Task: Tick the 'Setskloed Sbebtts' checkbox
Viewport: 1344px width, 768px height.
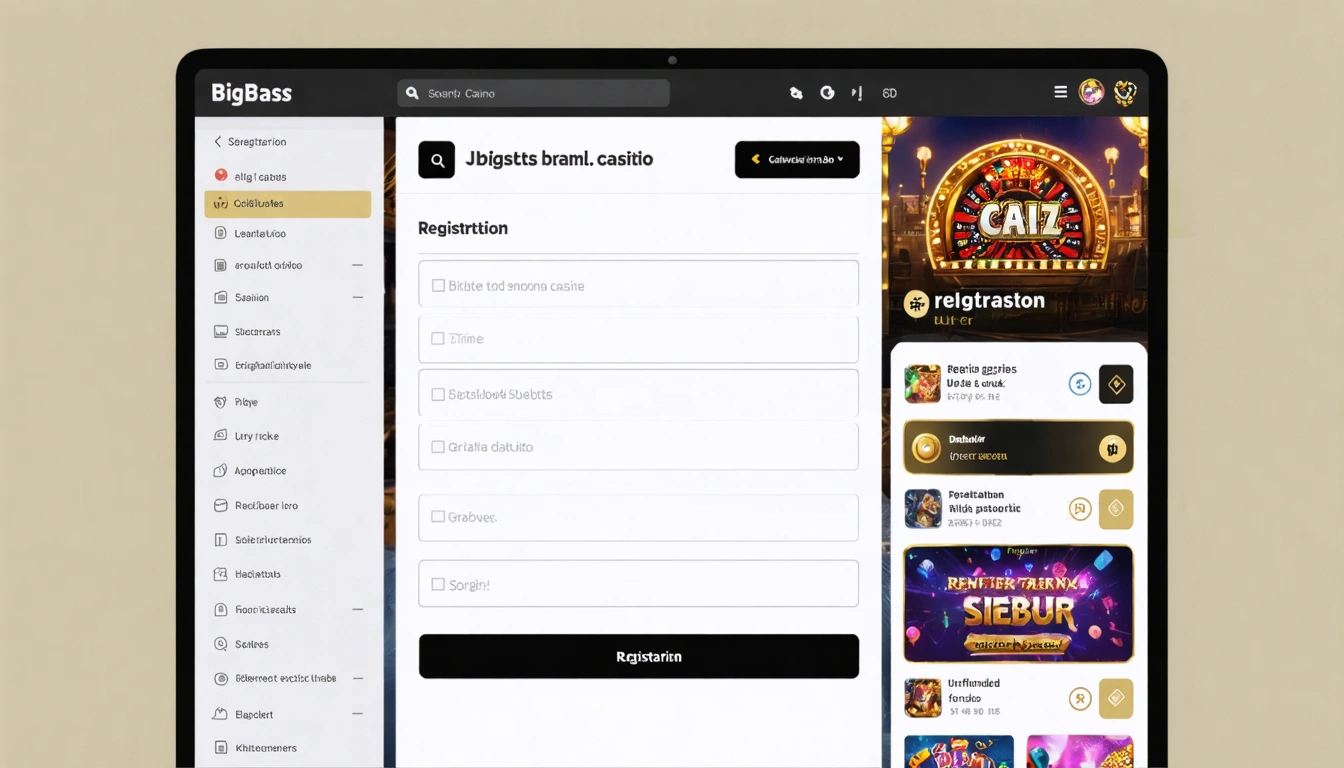Action: 438,394
